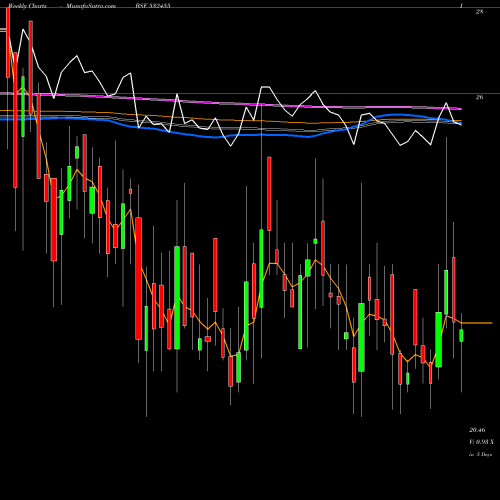This screenshot has height=500, width=500.
Task: Click the "in 5 Days" text
Action: tap(480, 454)
